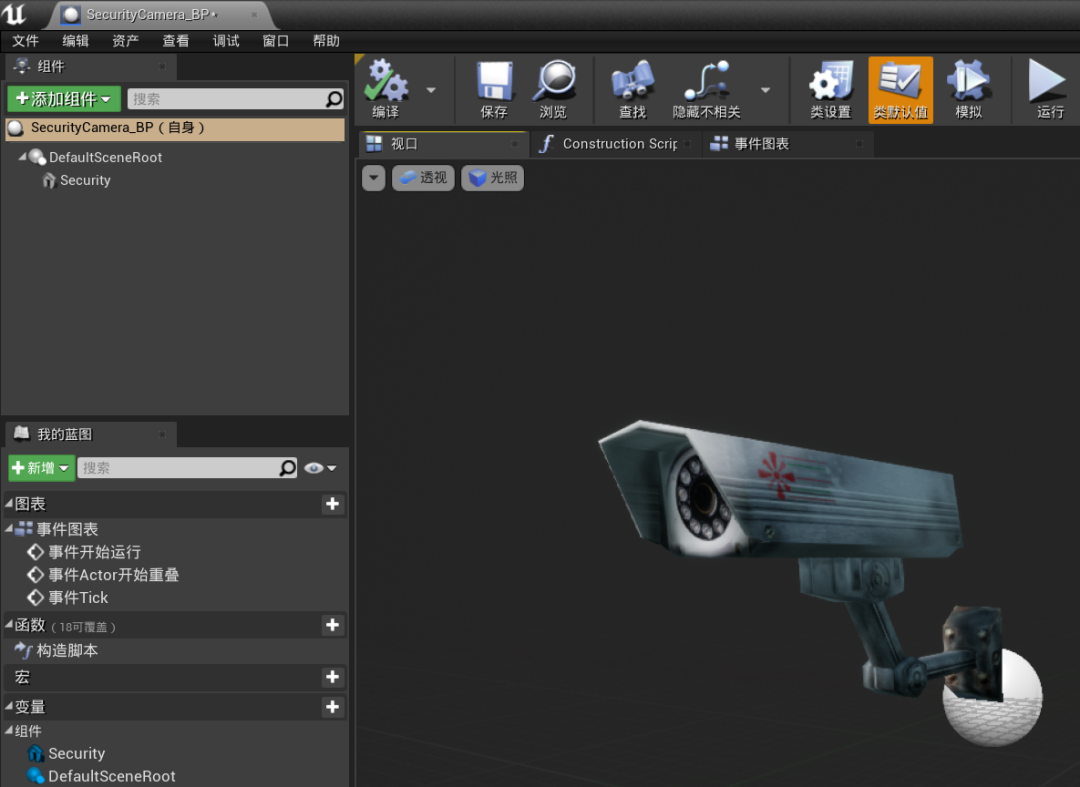
Task: Open the 编辑 menu
Action: 76,41
